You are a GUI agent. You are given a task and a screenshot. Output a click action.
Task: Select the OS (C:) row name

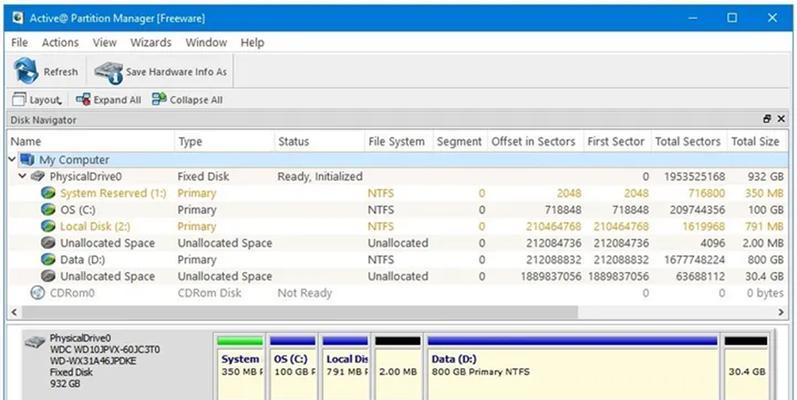point(77,210)
